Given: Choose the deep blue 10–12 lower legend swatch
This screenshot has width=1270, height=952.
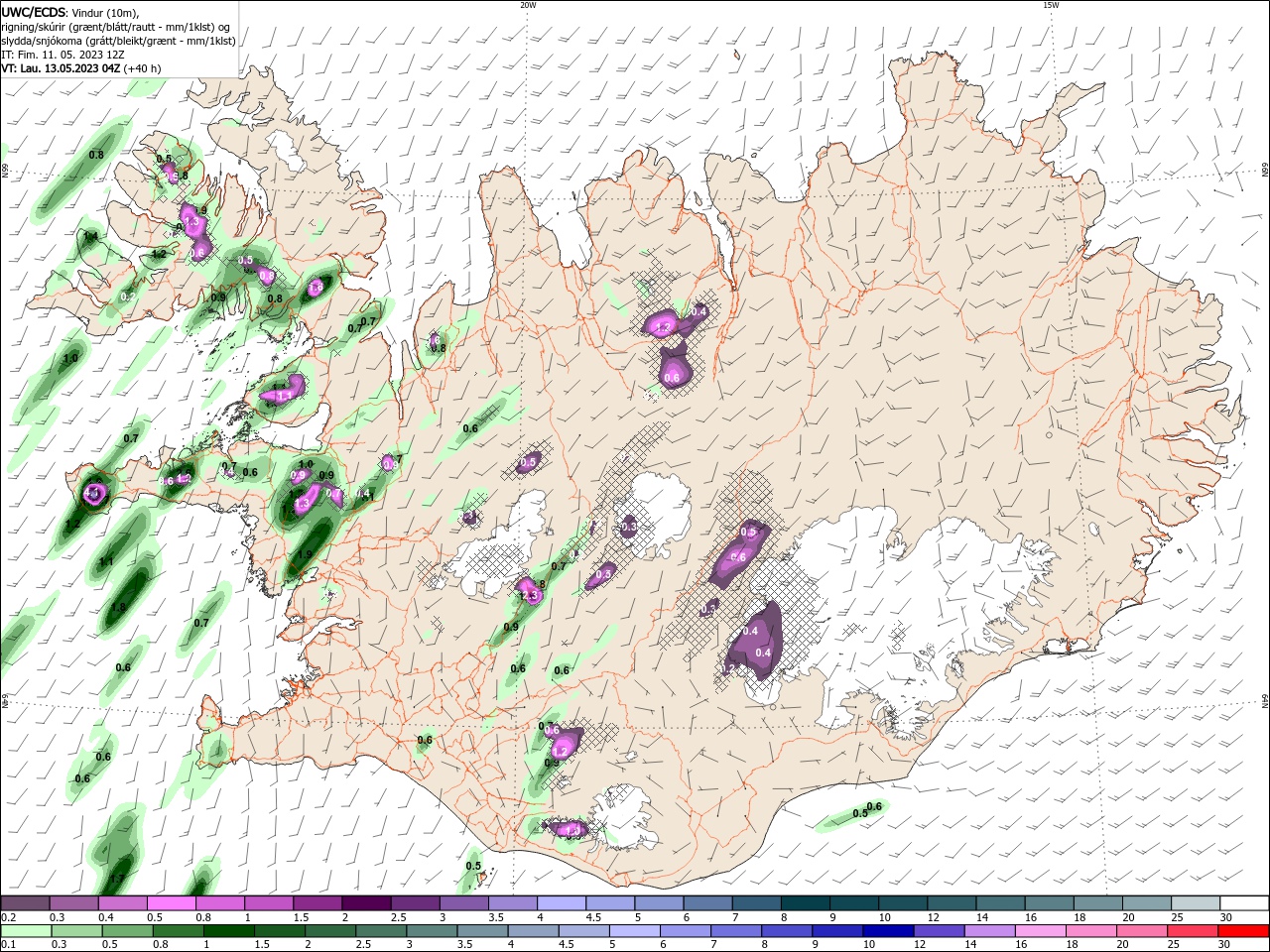Looking at the screenshot, I should pyautogui.click(x=890, y=931).
